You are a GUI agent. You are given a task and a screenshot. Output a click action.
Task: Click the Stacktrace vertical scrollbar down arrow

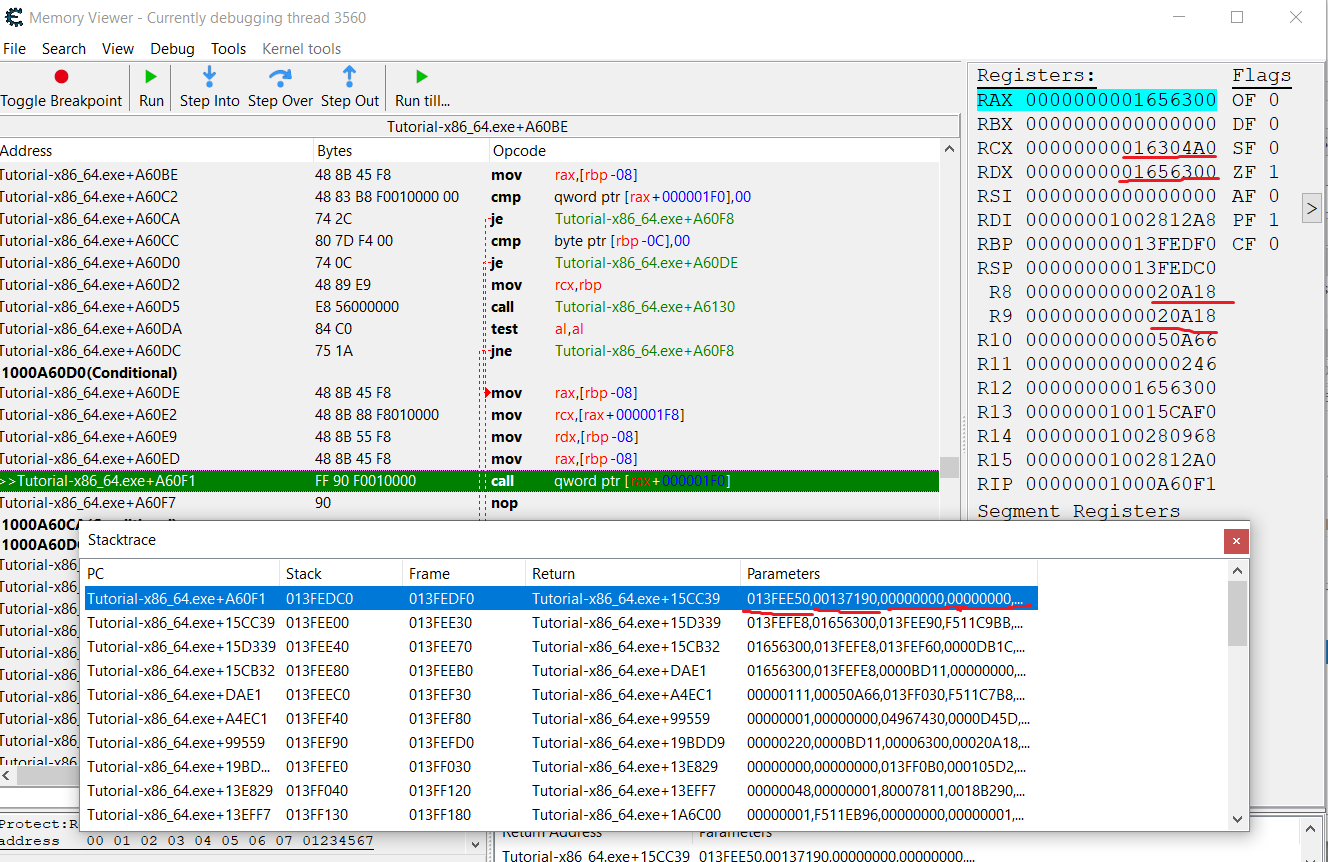(1238, 819)
